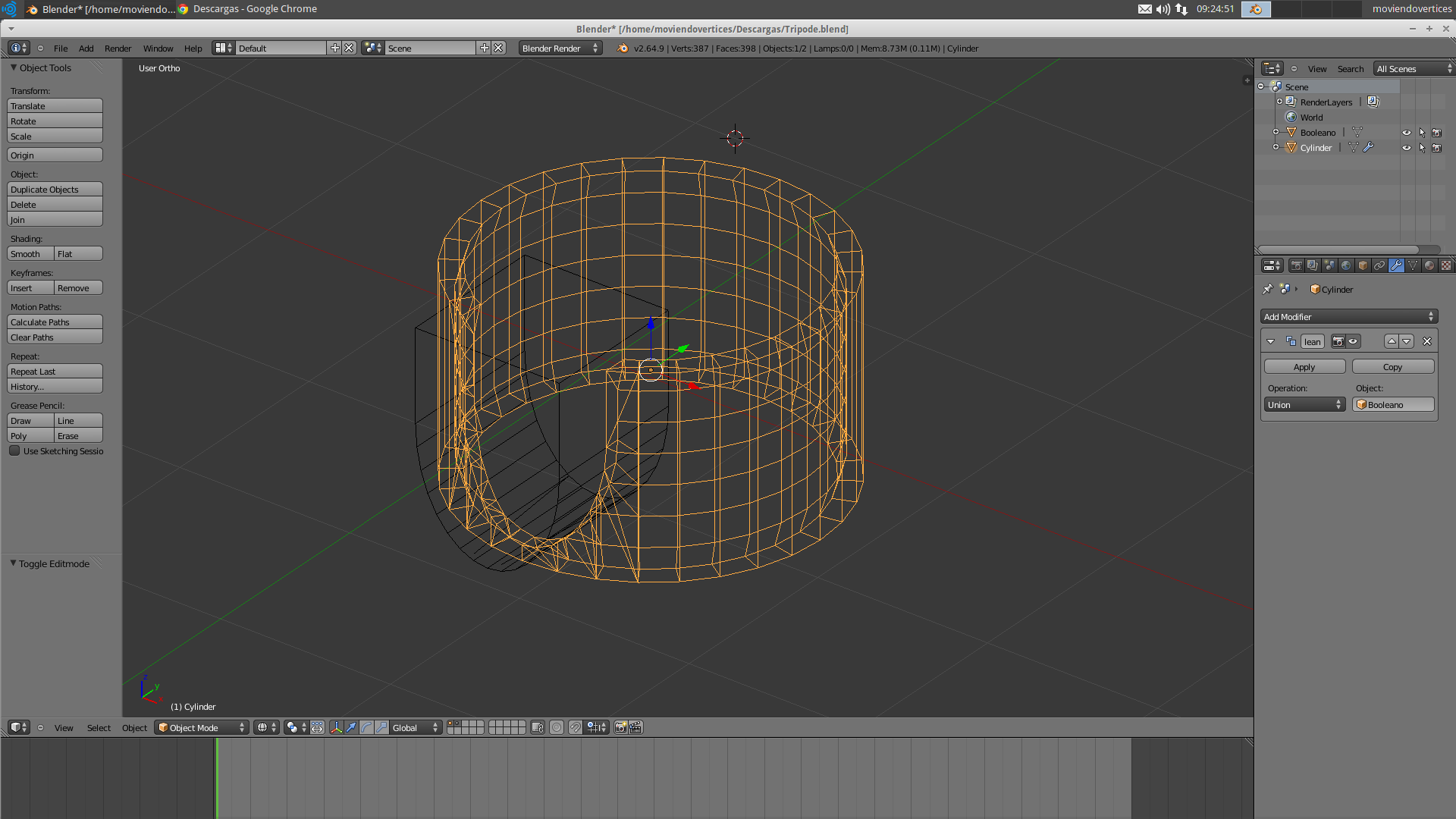Click the OpenGL render image camera icon
Image resolution: width=1456 pixels, height=819 pixels.
(x=620, y=727)
